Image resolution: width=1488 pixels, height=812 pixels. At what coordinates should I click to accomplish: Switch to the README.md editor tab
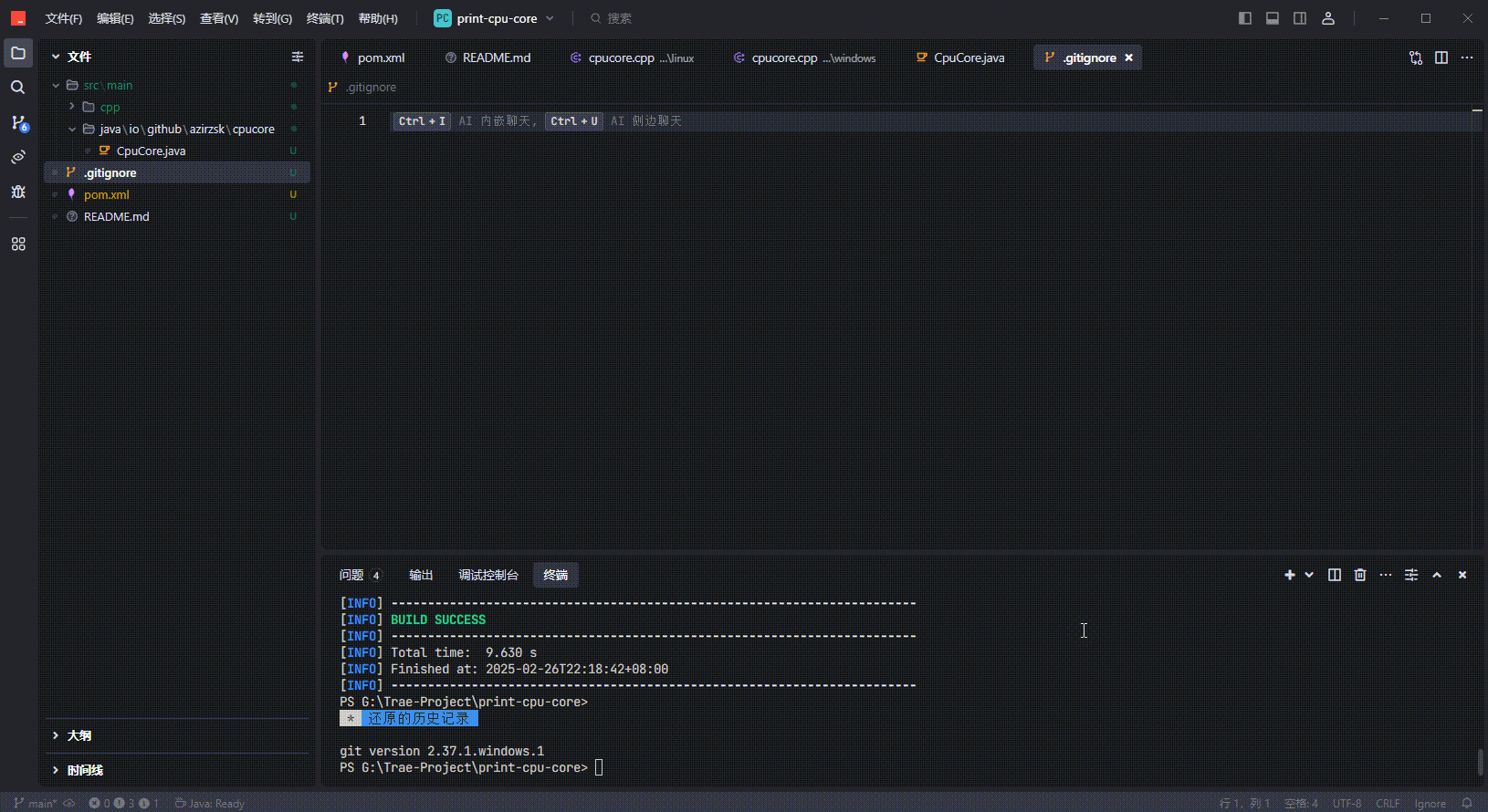click(487, 57)
